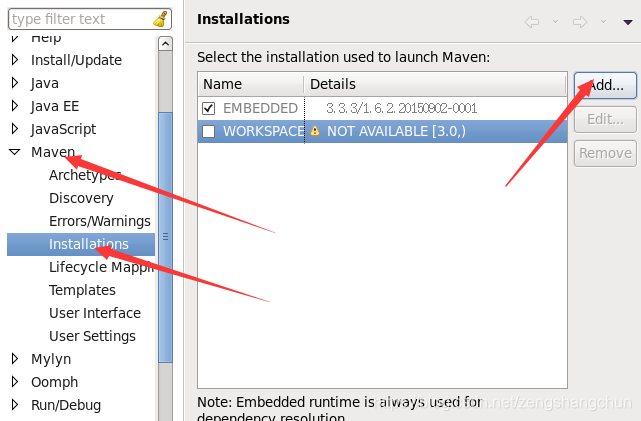The width and height of the screenshot is (641, 421).
Task: Open Templates under Maven
Action: click(82, 290)
